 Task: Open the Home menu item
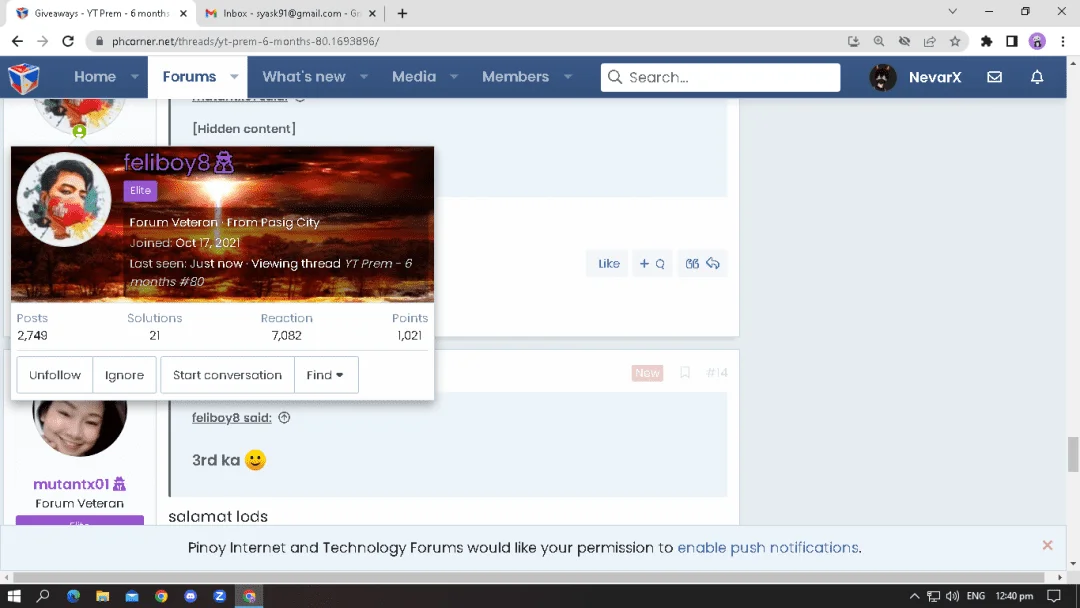(x=95, y=77)
